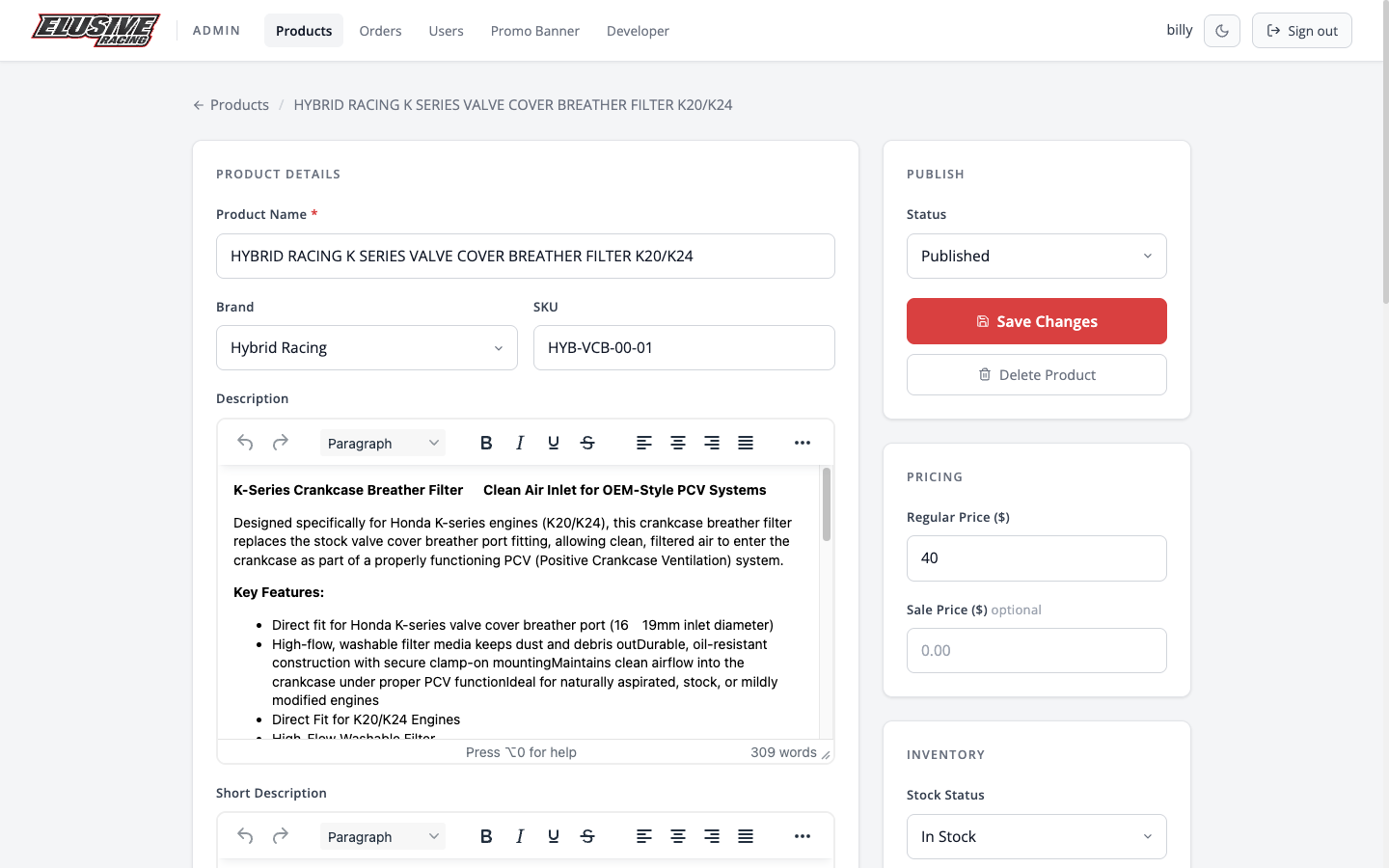Open the Orders tab

click(380, 31)
